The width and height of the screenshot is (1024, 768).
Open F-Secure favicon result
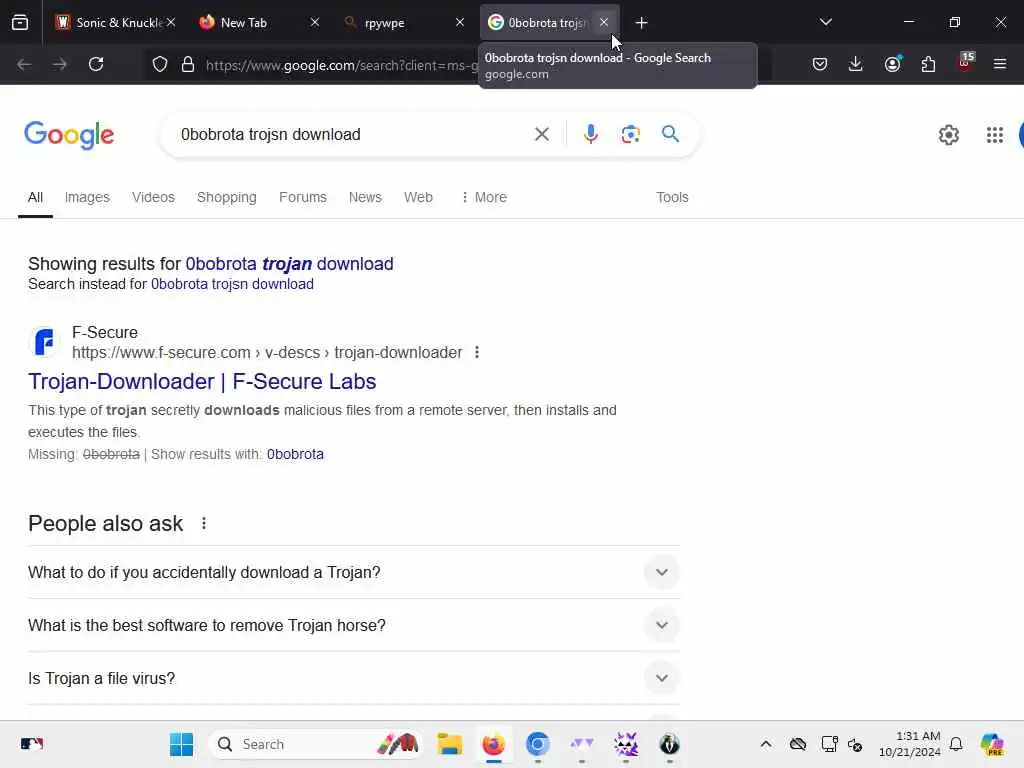tap(44, 342)
